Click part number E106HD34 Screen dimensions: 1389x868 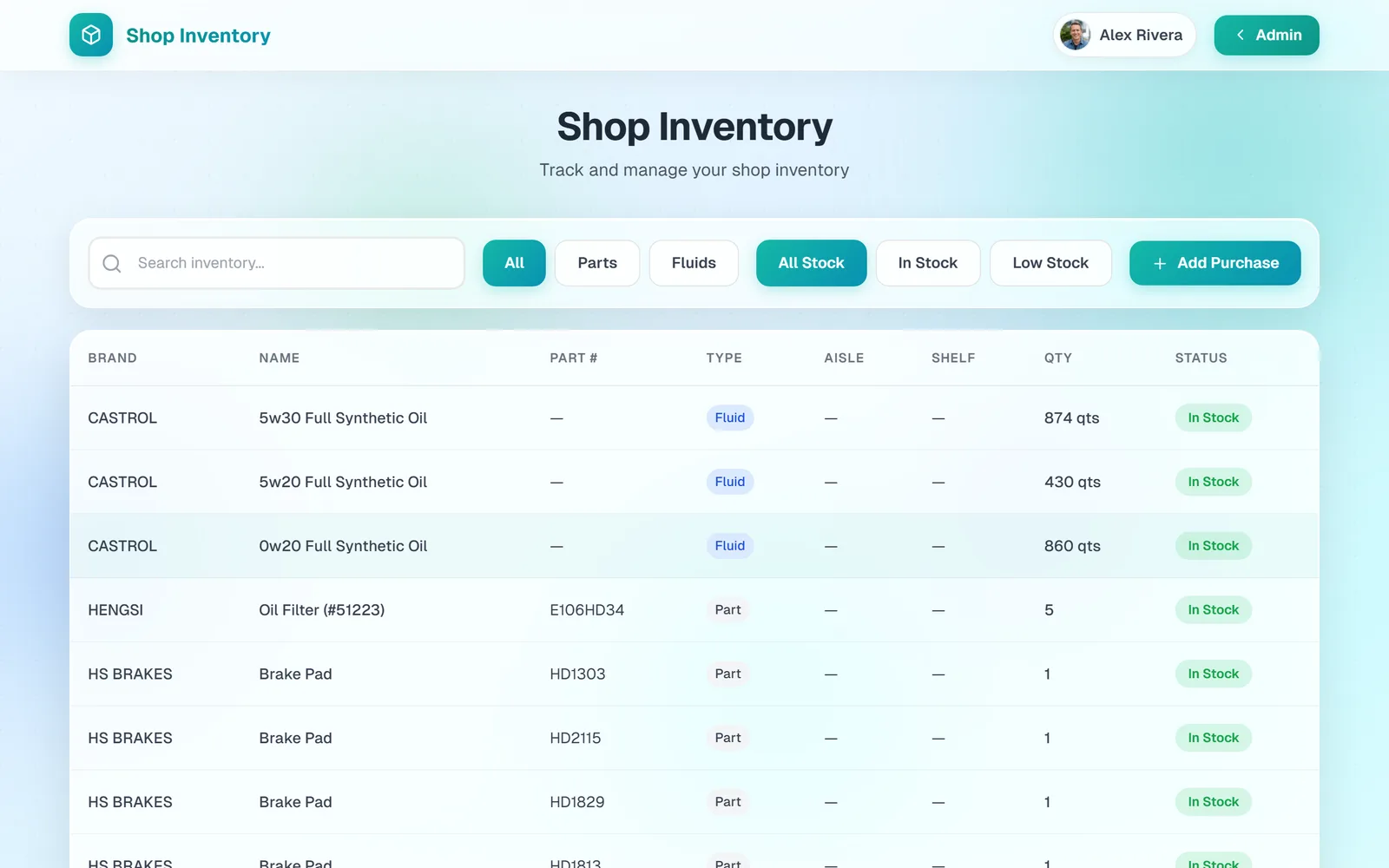[587, 610]
